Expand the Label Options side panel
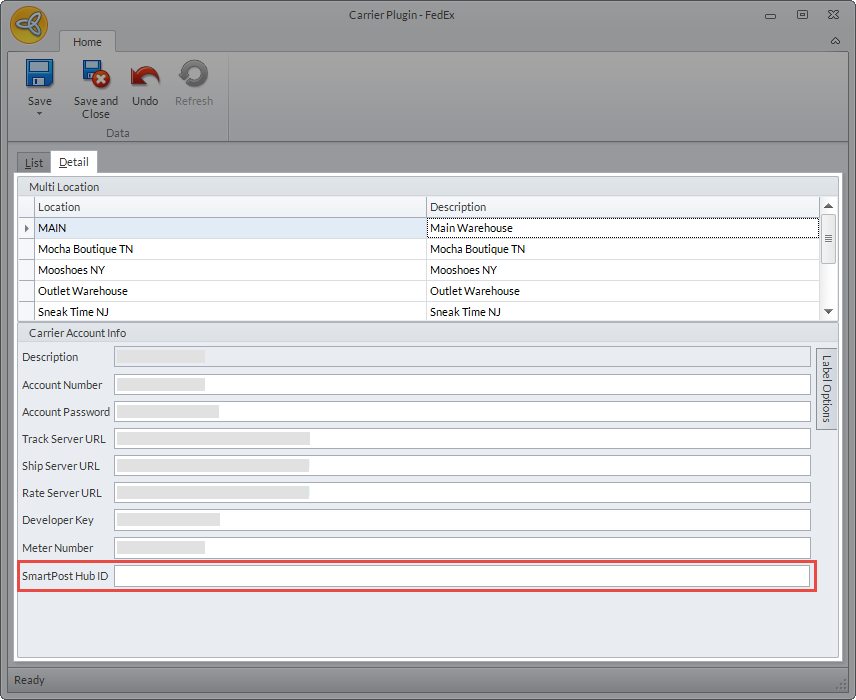 826,388
